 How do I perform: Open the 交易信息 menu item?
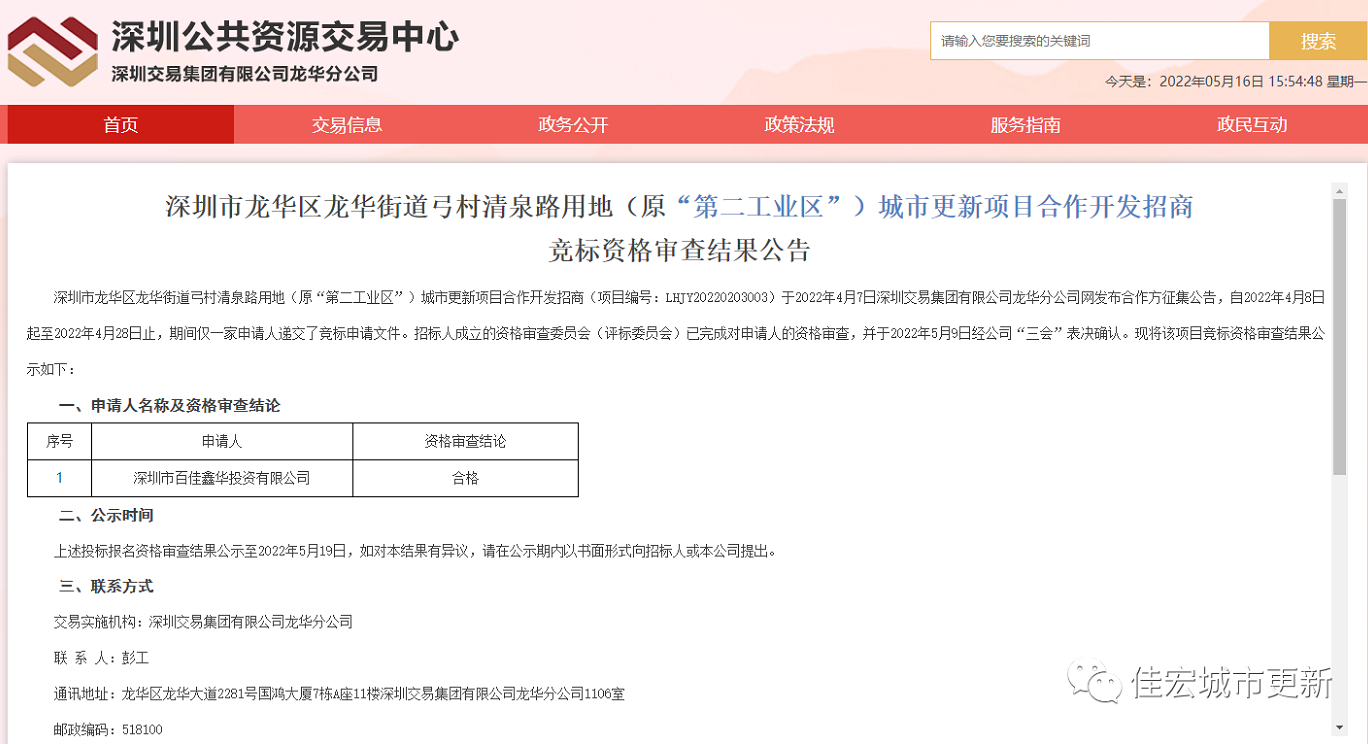click(347, 125)
